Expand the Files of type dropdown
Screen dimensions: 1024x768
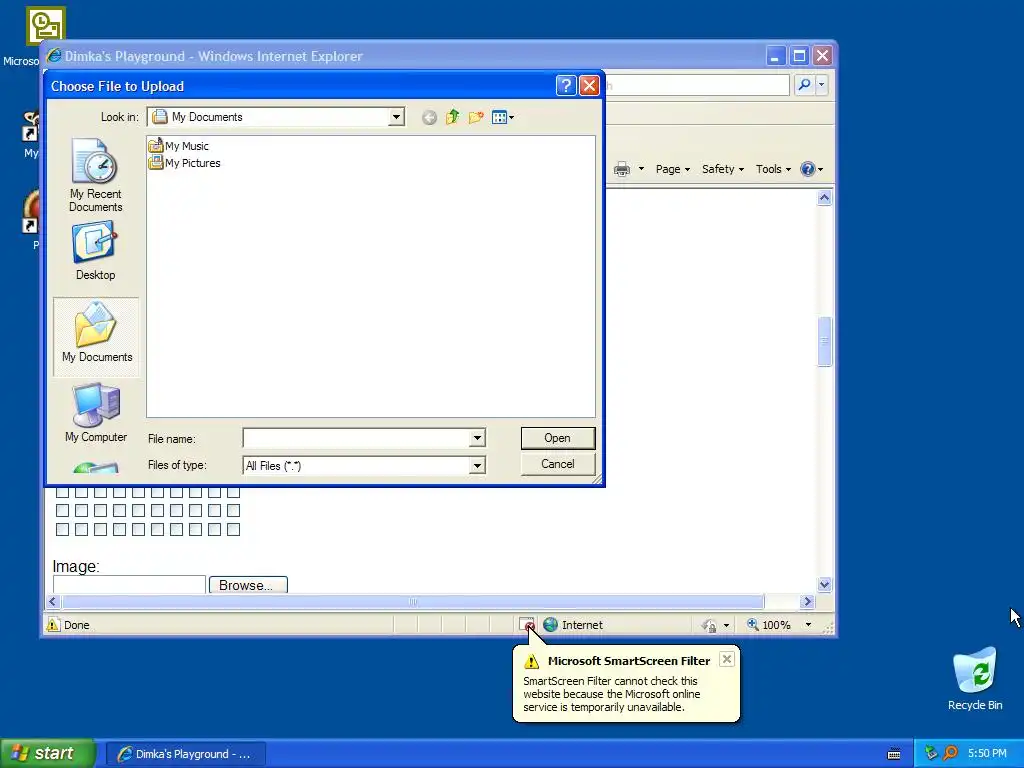point(477,466)
